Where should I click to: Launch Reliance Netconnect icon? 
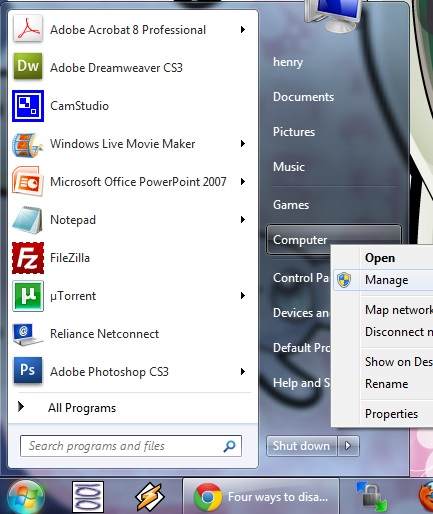28,334
